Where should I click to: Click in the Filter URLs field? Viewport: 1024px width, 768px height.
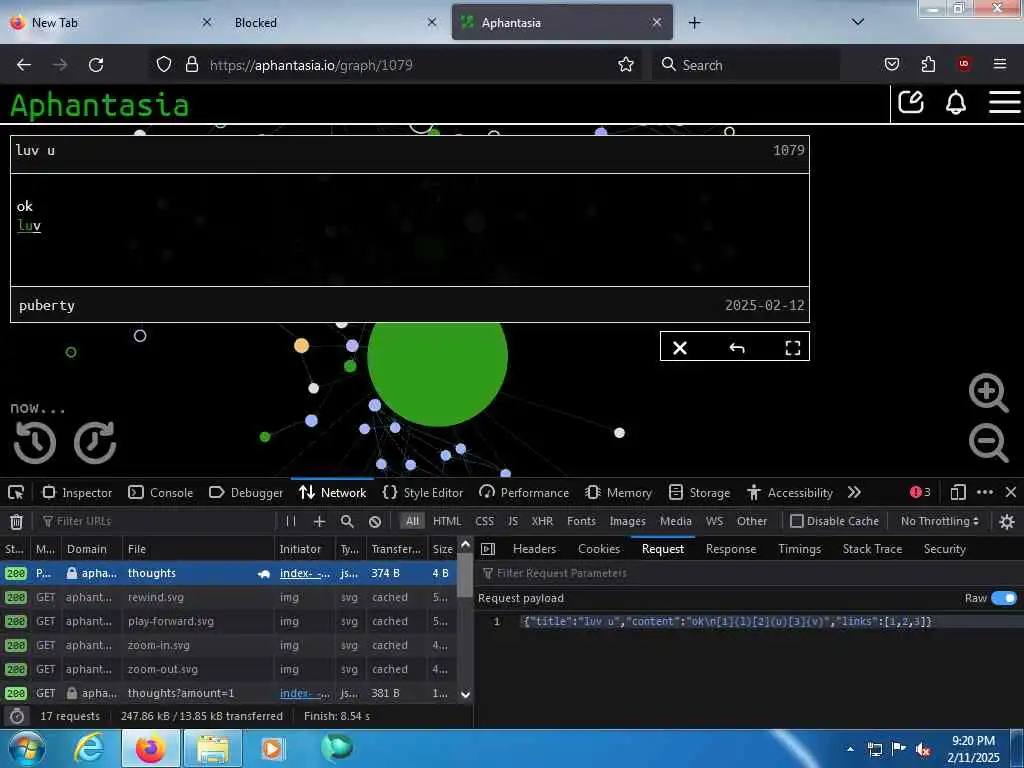pos(157,521)
